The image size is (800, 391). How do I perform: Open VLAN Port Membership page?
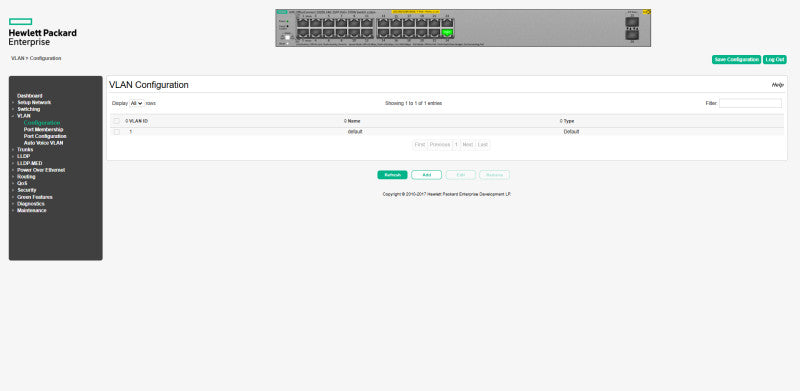pyautogui.click(x=43, y=130)
